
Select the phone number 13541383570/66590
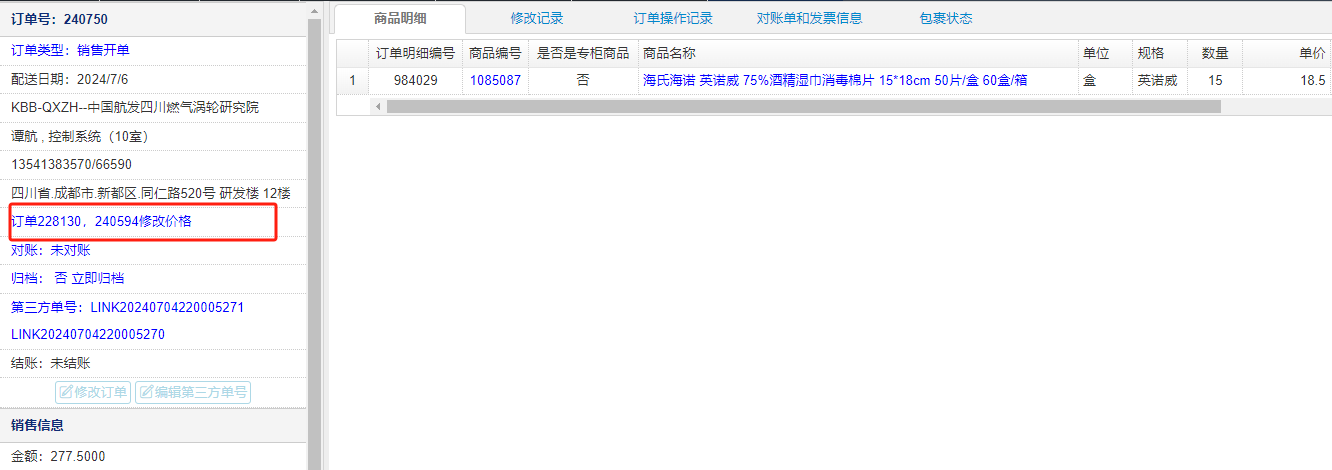71,164
